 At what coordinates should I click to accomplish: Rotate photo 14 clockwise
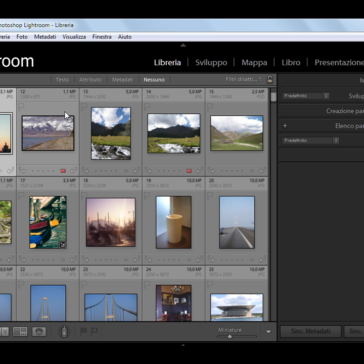(x=199, y=171)
